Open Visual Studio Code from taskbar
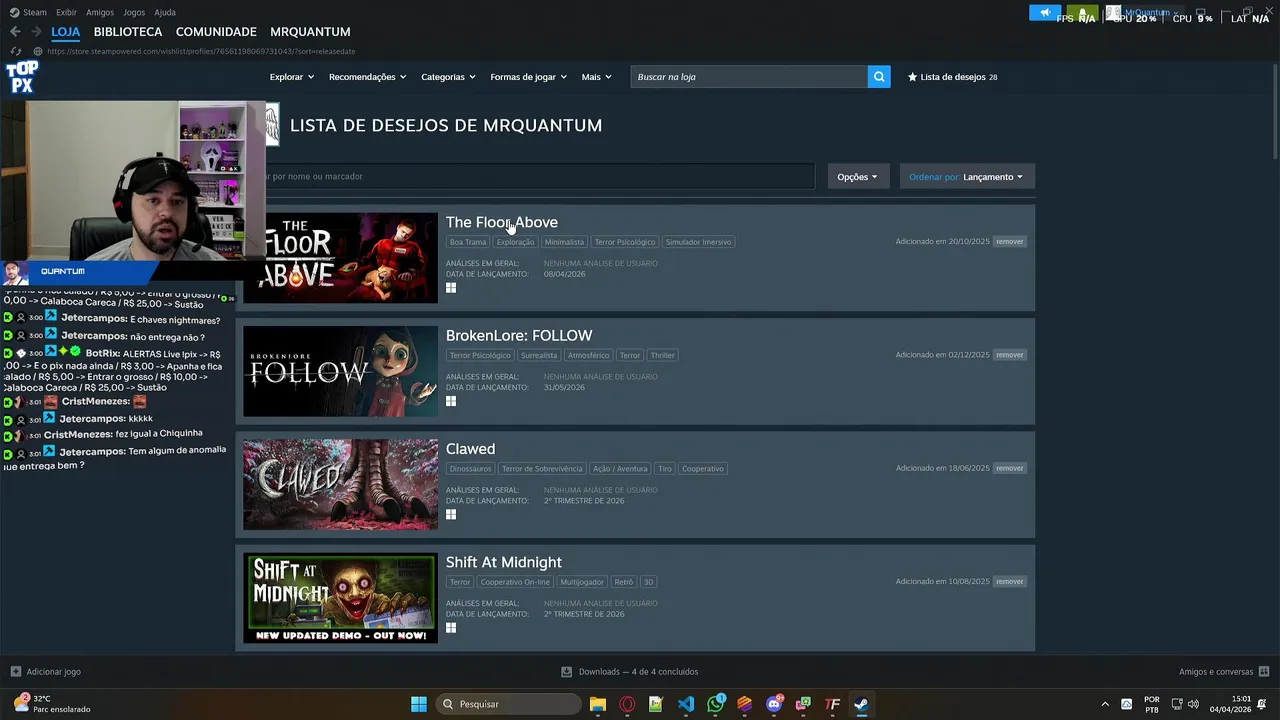This screenshot has height=720, width=1280. coord(686,704)
